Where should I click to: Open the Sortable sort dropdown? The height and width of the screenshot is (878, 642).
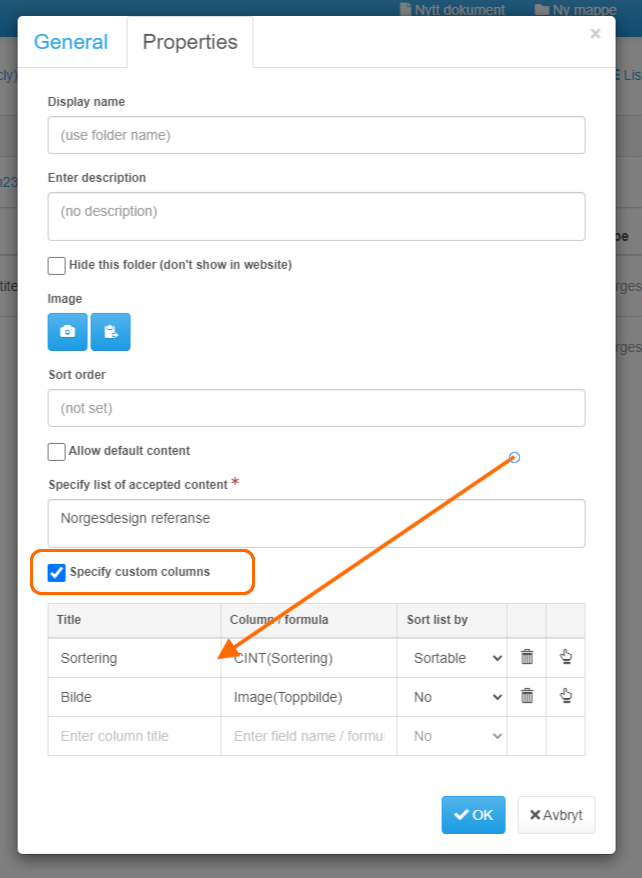pos(457,658)
